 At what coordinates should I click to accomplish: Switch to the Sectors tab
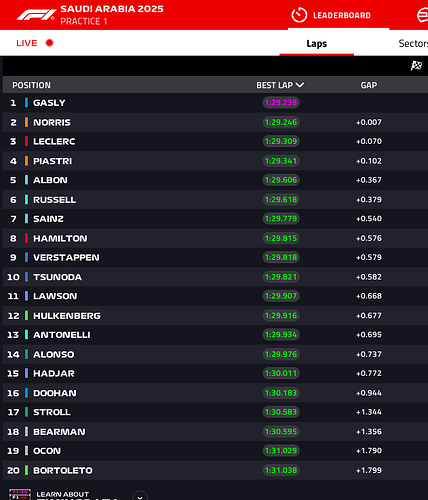(413, 43)
